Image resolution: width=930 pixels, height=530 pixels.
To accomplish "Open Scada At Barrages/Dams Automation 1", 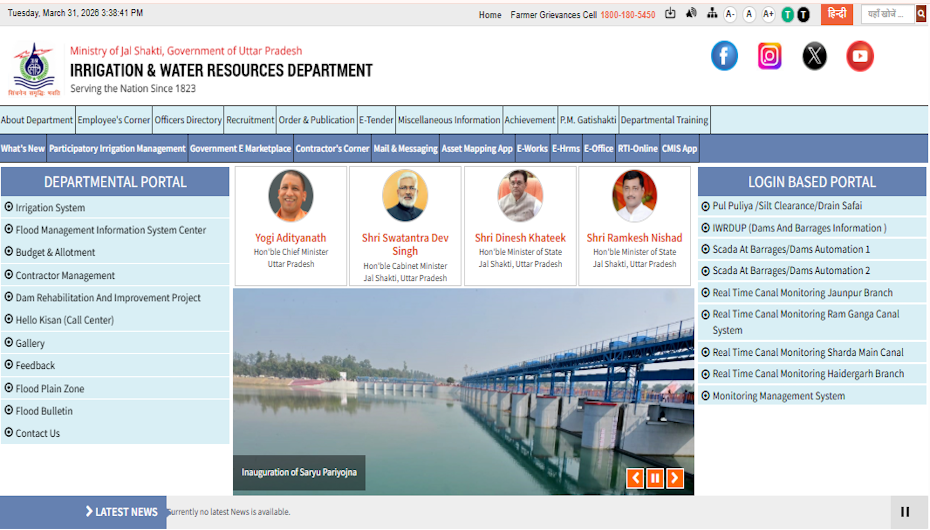I will pos(791,249).
